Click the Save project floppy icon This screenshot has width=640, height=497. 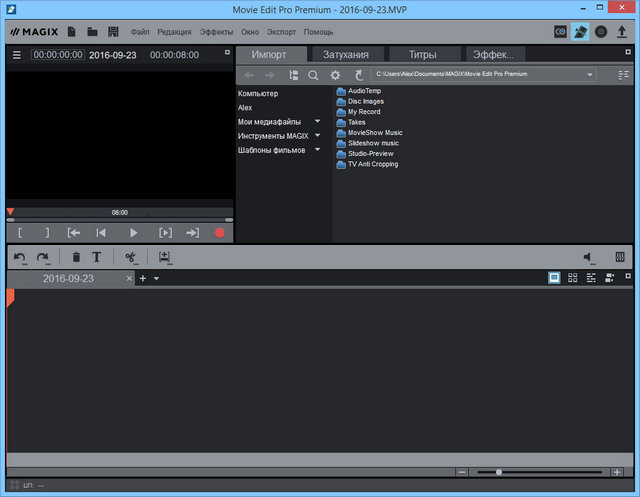pyautogui.click(x=113, y=32)
